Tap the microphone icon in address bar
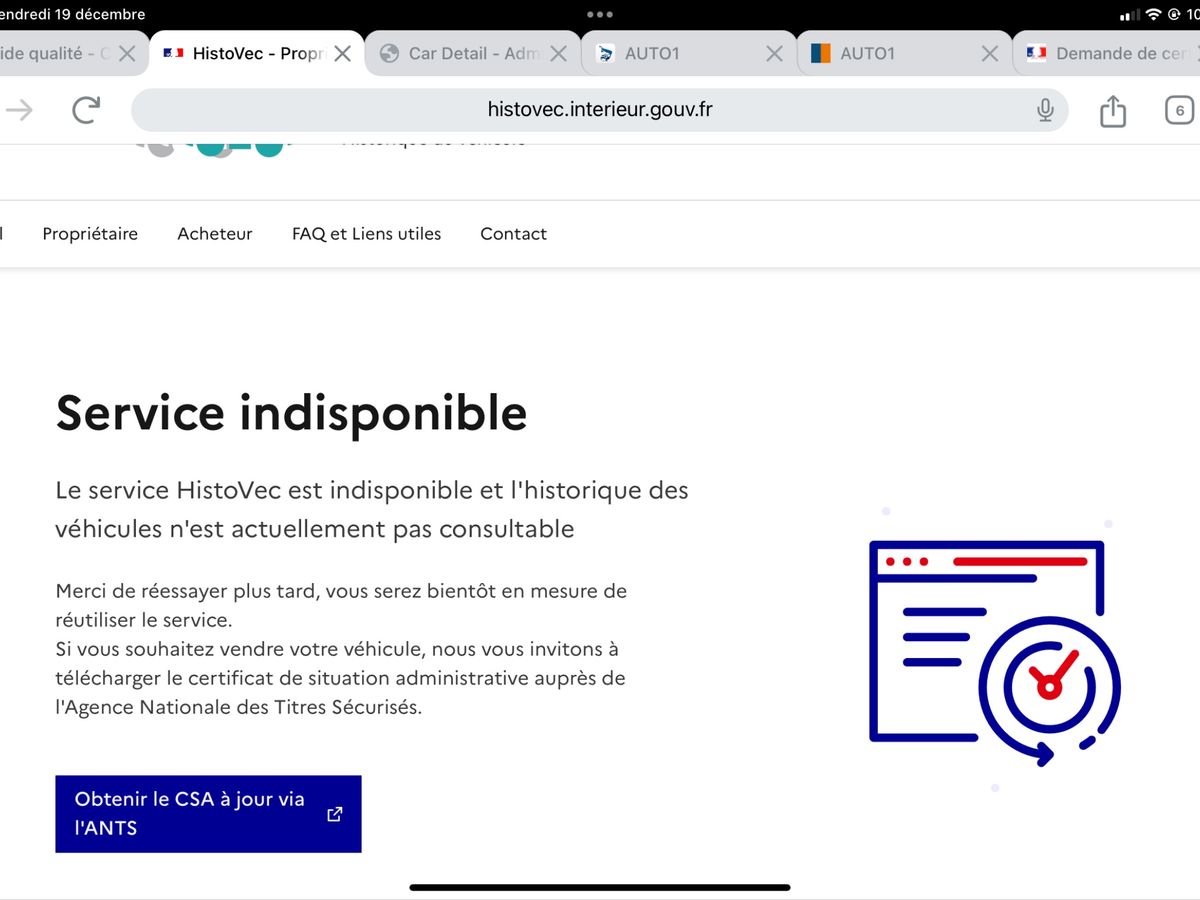Viewport: 1200px width, 900px height. [1045, 110]
